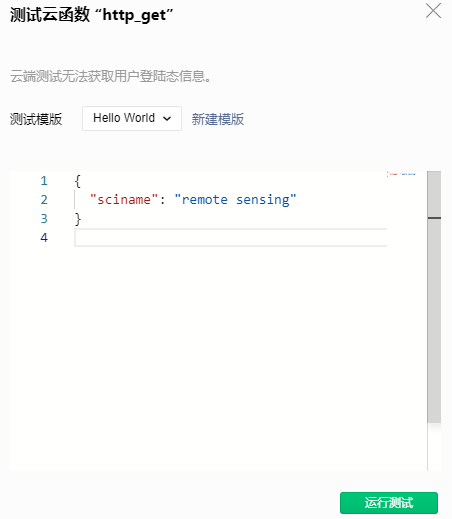Click the dropdown chevron next to Hello World
The image size is (452, 519).
point(167,119)
